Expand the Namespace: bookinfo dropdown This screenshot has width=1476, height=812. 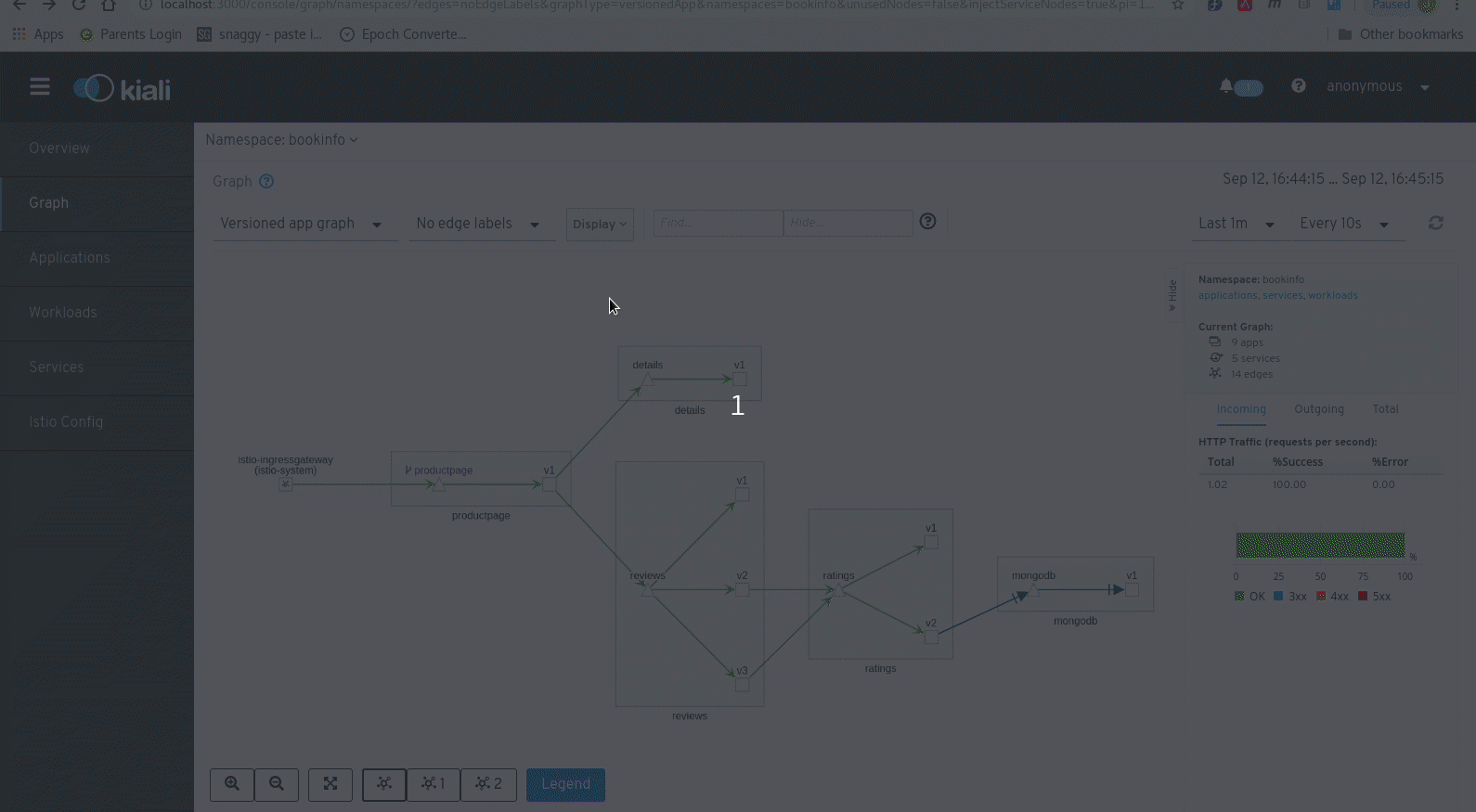[x=282, y=140]
